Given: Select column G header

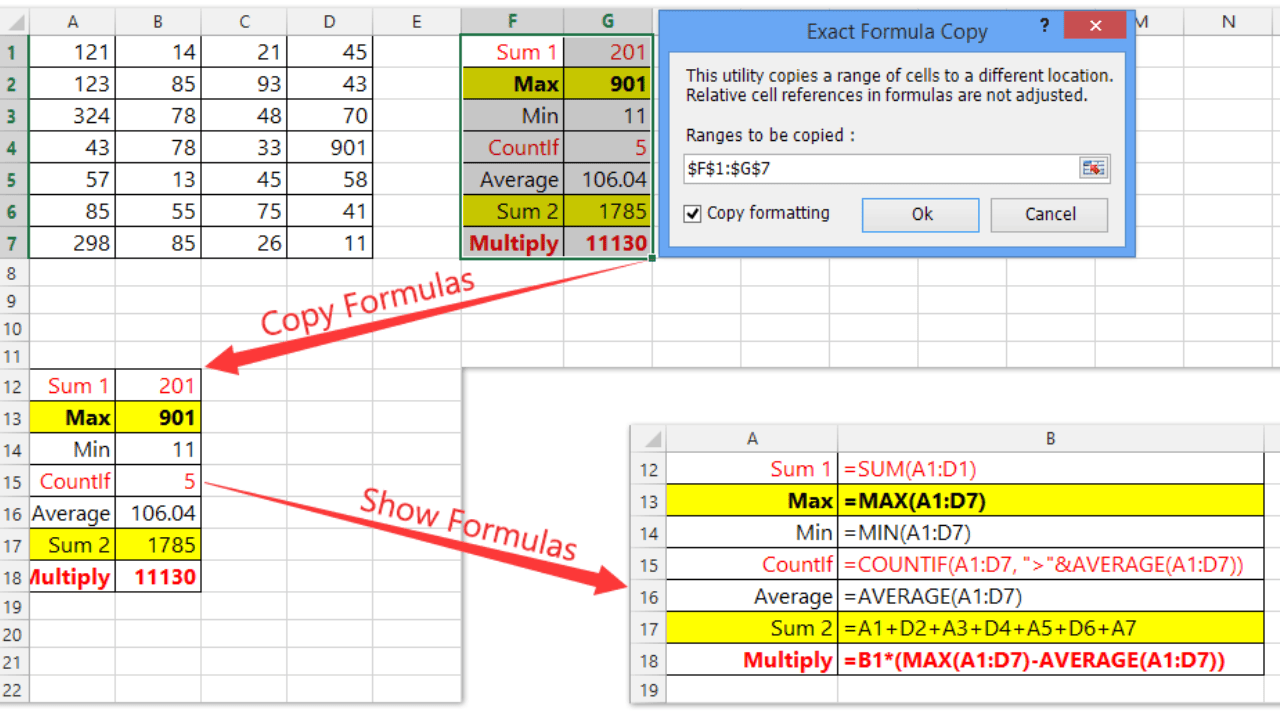Looking at the screenshot, I should point(607,21).
